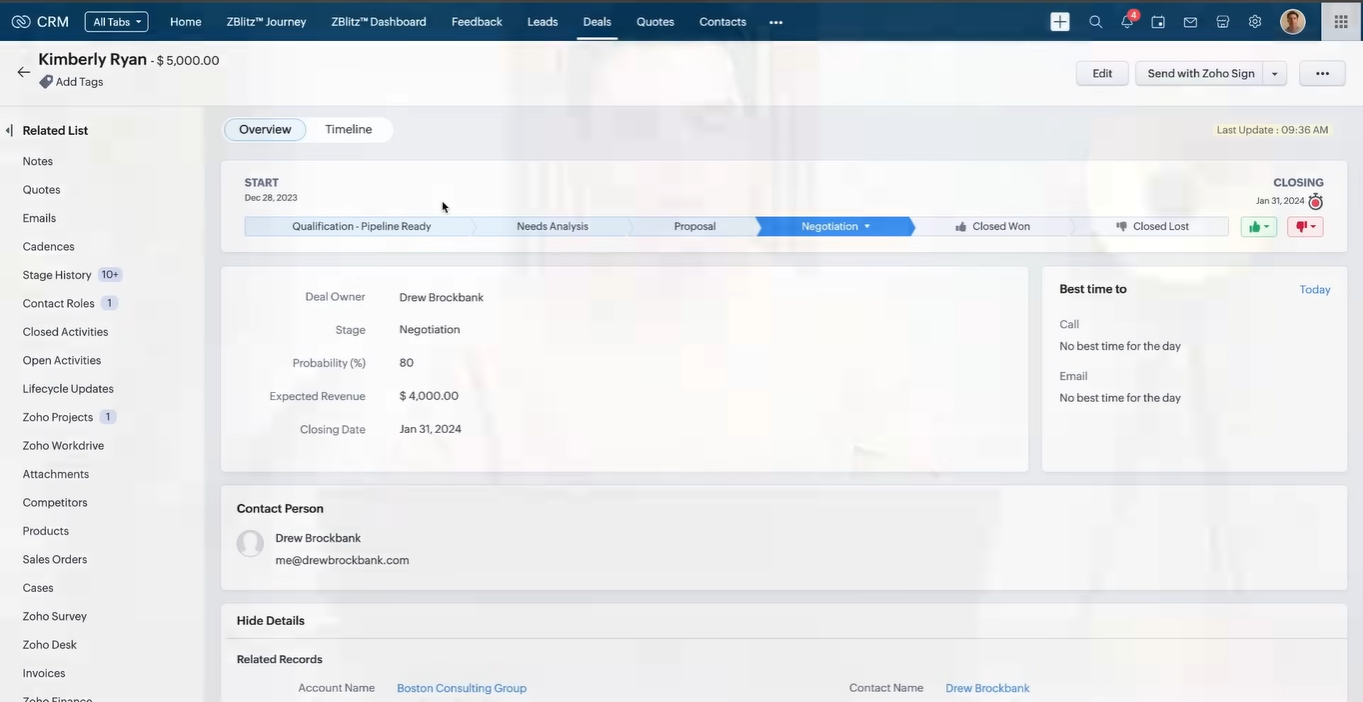
Task: Mark the deal as Closed Lost thumbs-down
Action: (1305, 225)
